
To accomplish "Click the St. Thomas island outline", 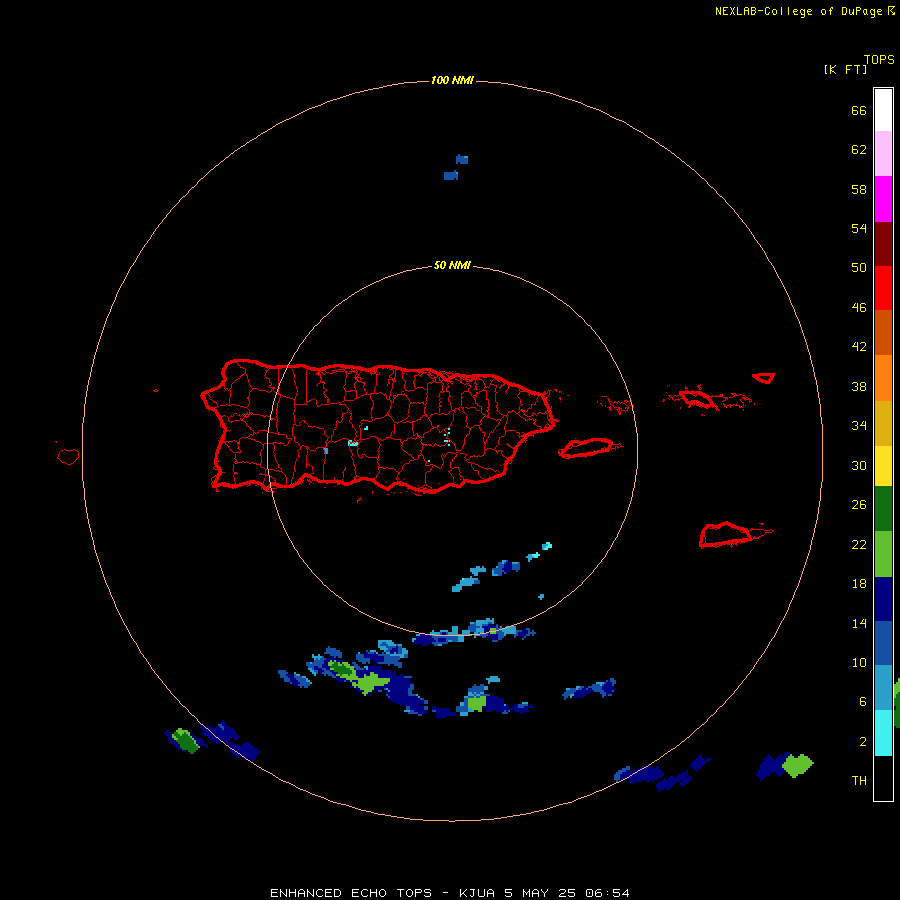I will [x=697, y=398].
